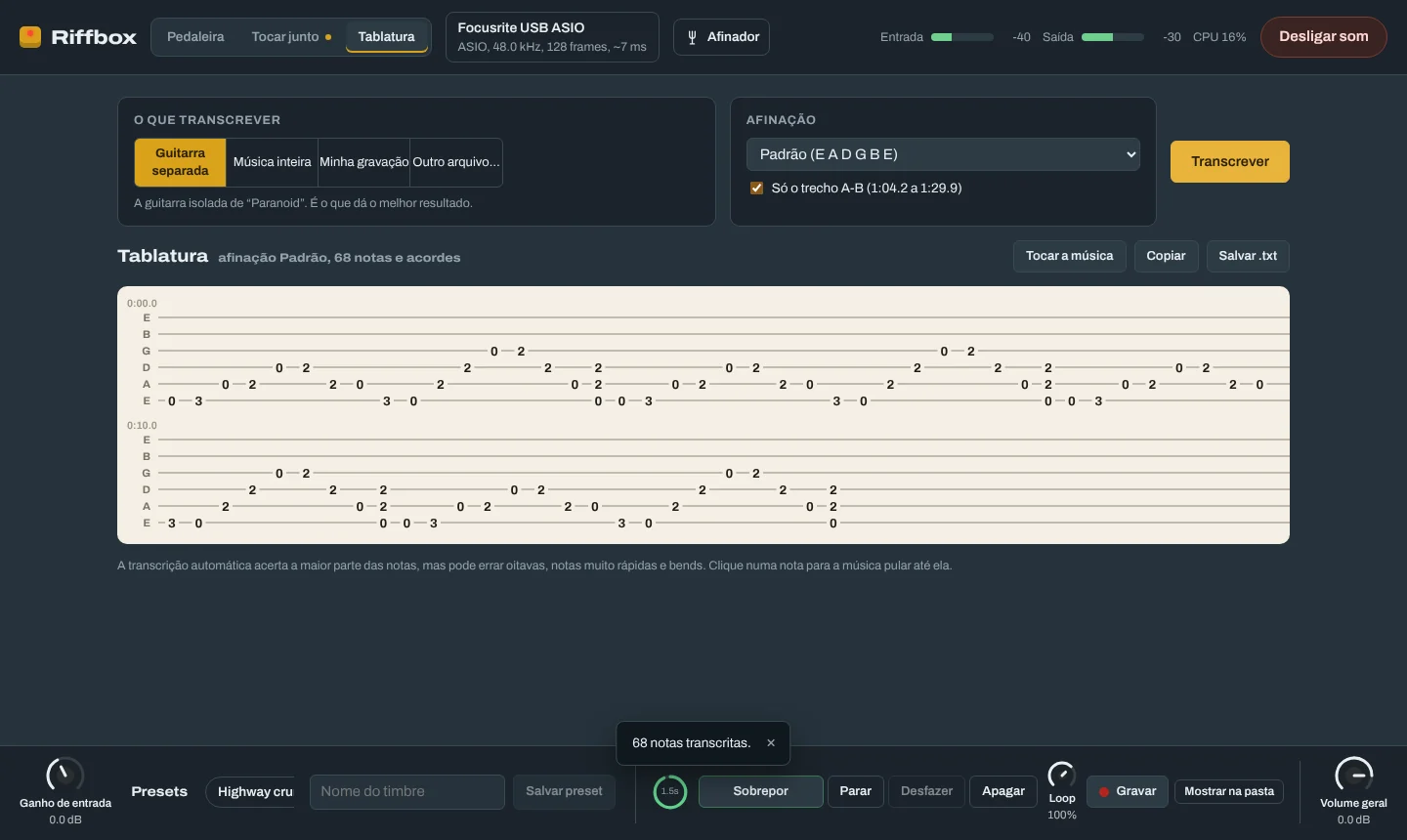The width and height of the screenshot is (1407, 840).
Task: Choose the Guitarra separada source option
Action: [x=181, y=162]
